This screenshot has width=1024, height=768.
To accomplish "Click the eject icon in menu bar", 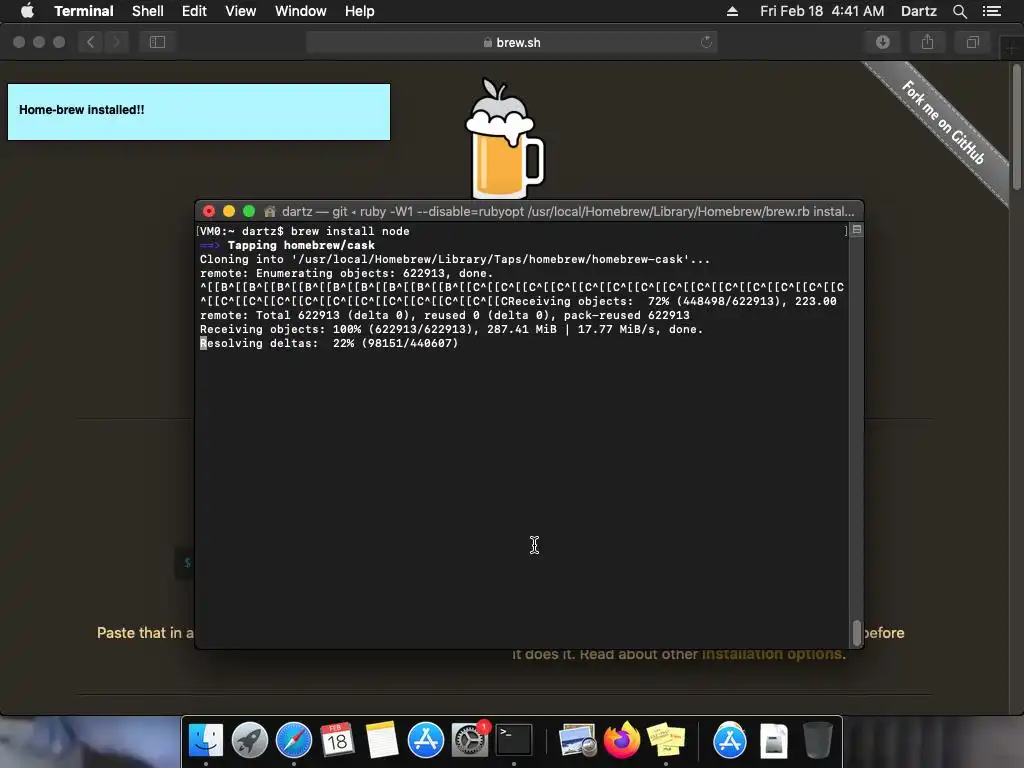I will (732, 11).
